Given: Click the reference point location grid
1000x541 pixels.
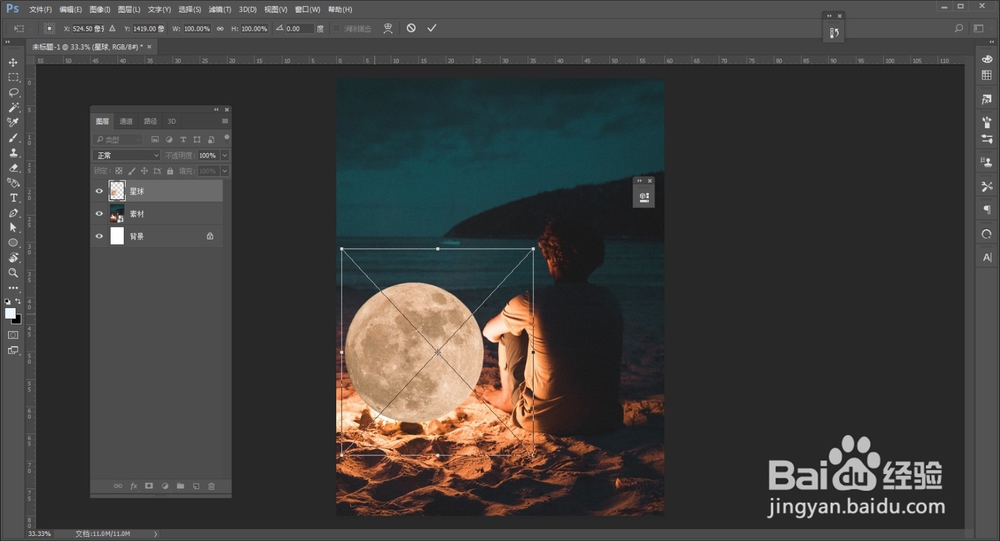Looking at the screenshot, I should pyautogui.click(x=50, y=29).
